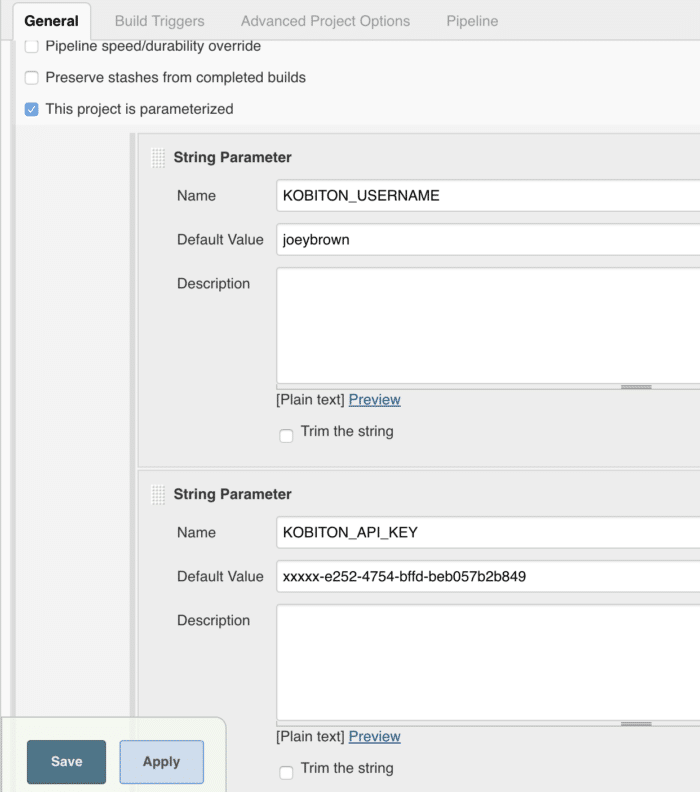Screen dimensions: 700x792
Task: Grab the first String Parameter drag handle
Action: (158, 158)
